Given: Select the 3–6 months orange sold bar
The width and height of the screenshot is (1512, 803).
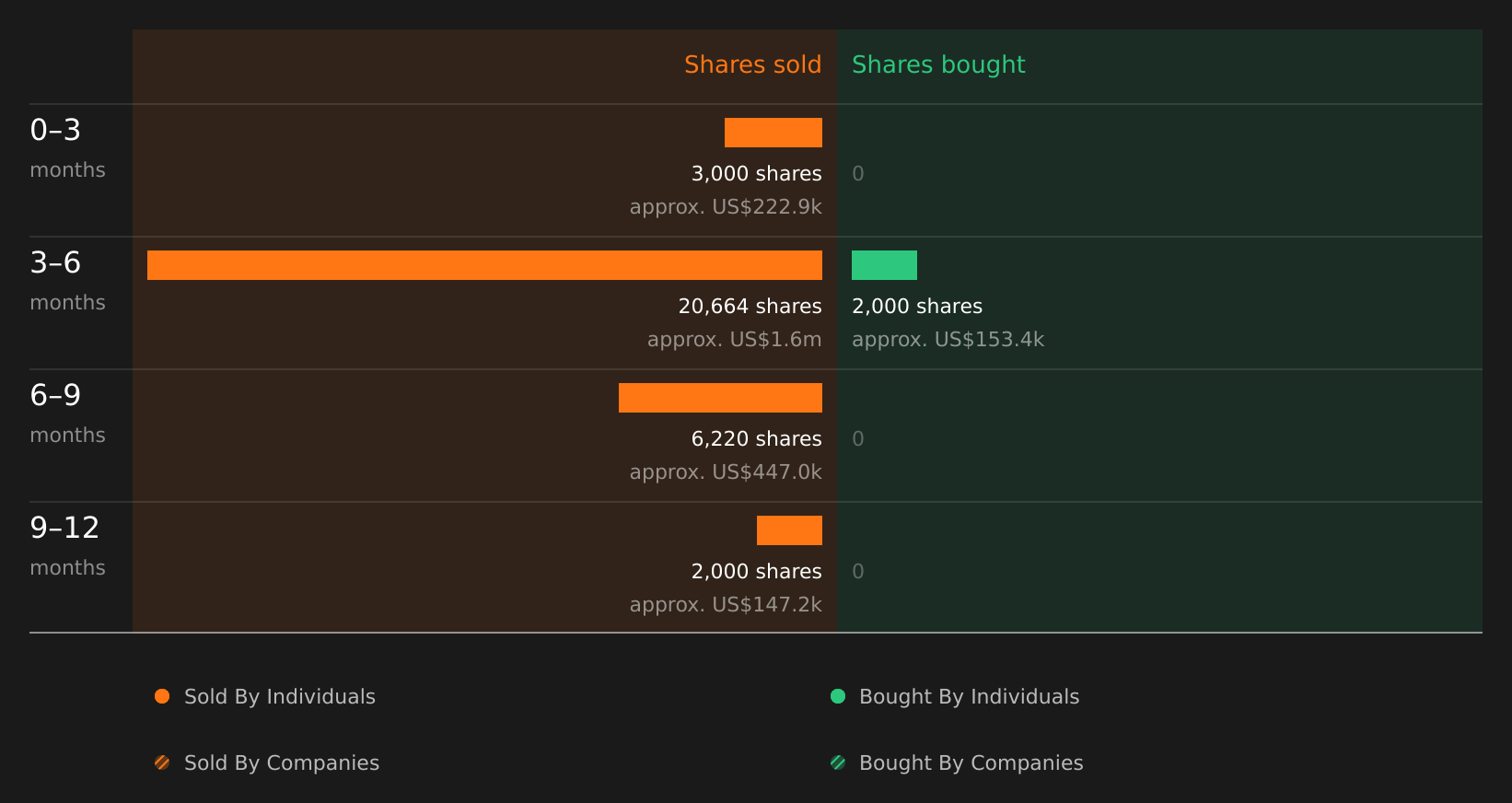Looking at the screenshot, I should (x=484, y=265).
